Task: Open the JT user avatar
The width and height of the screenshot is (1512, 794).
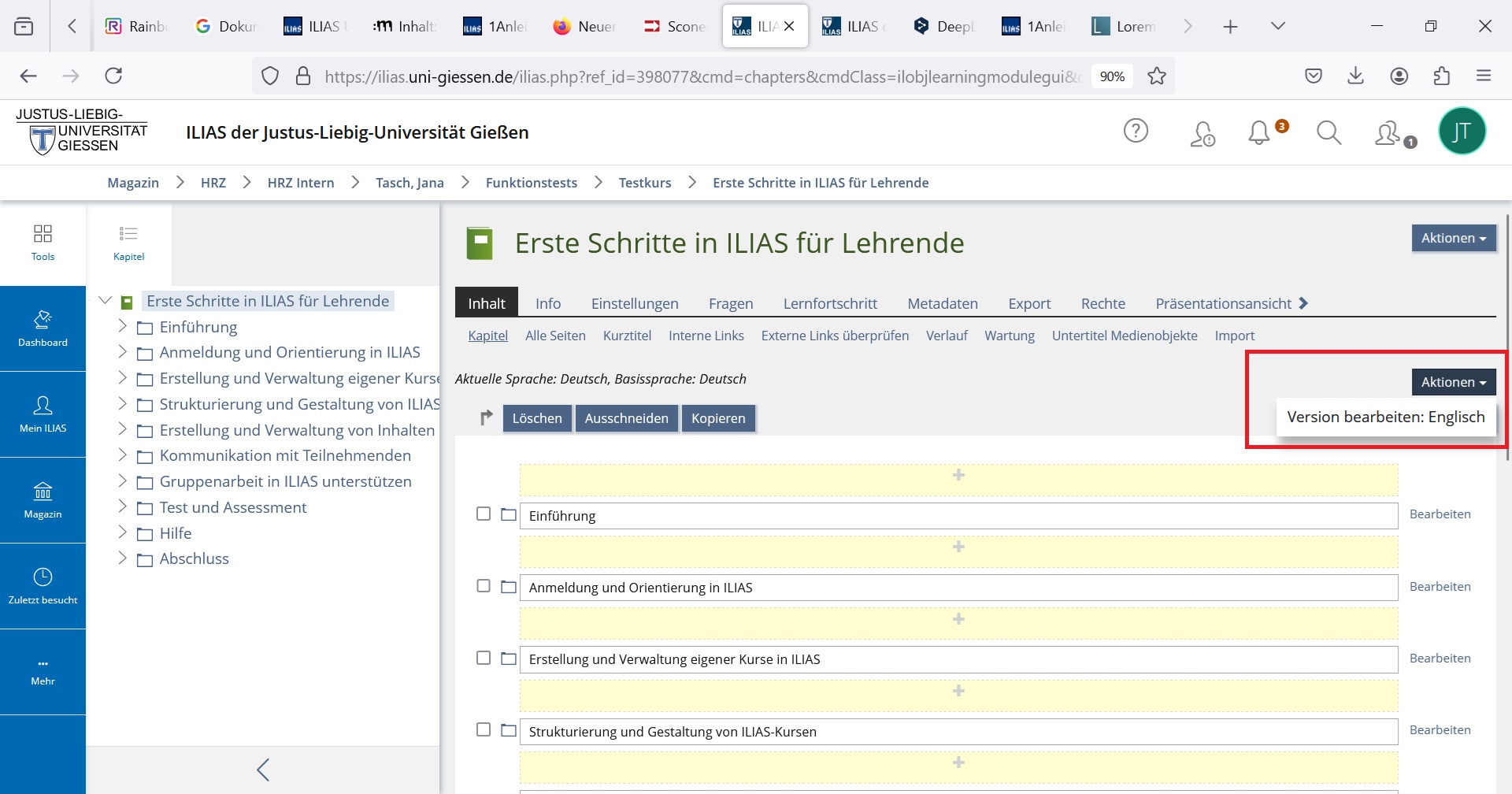Action: pyautogui.click(x=1462, y=132)
